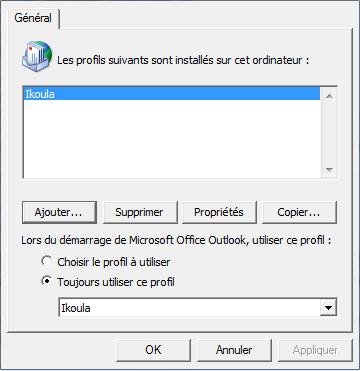
Task: Click the empty area of the profiles list
Action: click(x=172, y=138)
